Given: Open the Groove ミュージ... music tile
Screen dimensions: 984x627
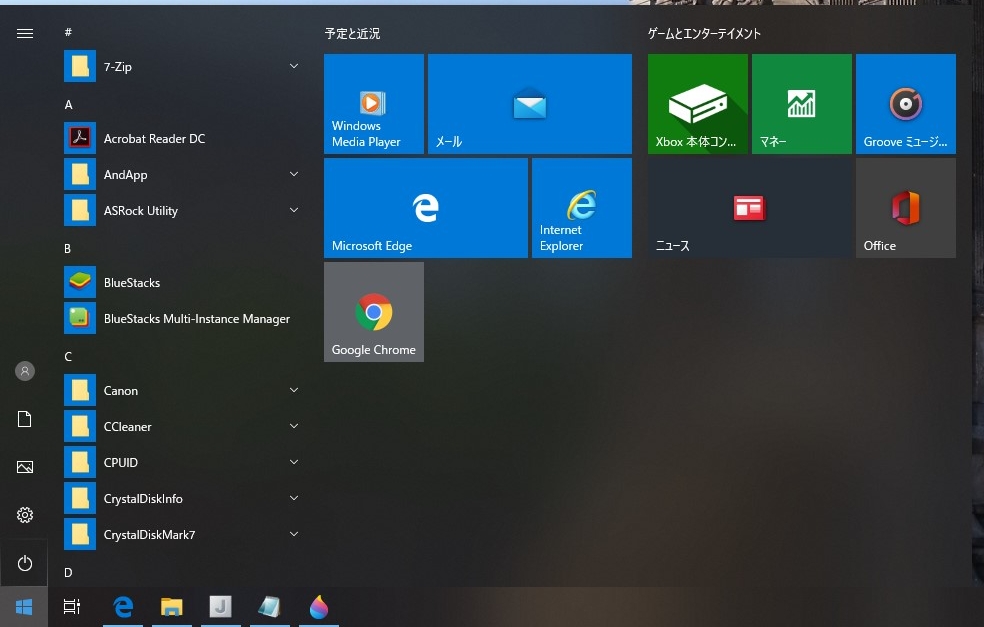Looking at the screenshot, I should [906, 104].
